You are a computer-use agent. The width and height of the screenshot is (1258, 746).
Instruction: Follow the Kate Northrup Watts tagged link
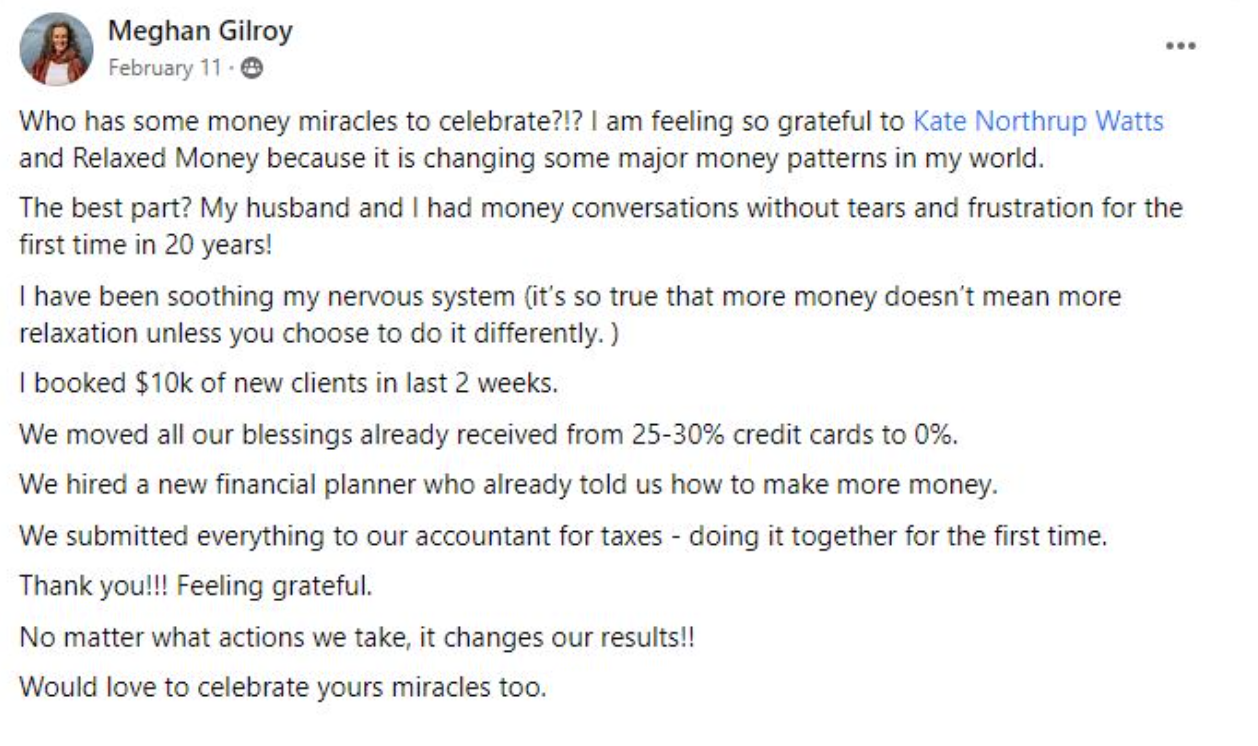[1039, 122]
